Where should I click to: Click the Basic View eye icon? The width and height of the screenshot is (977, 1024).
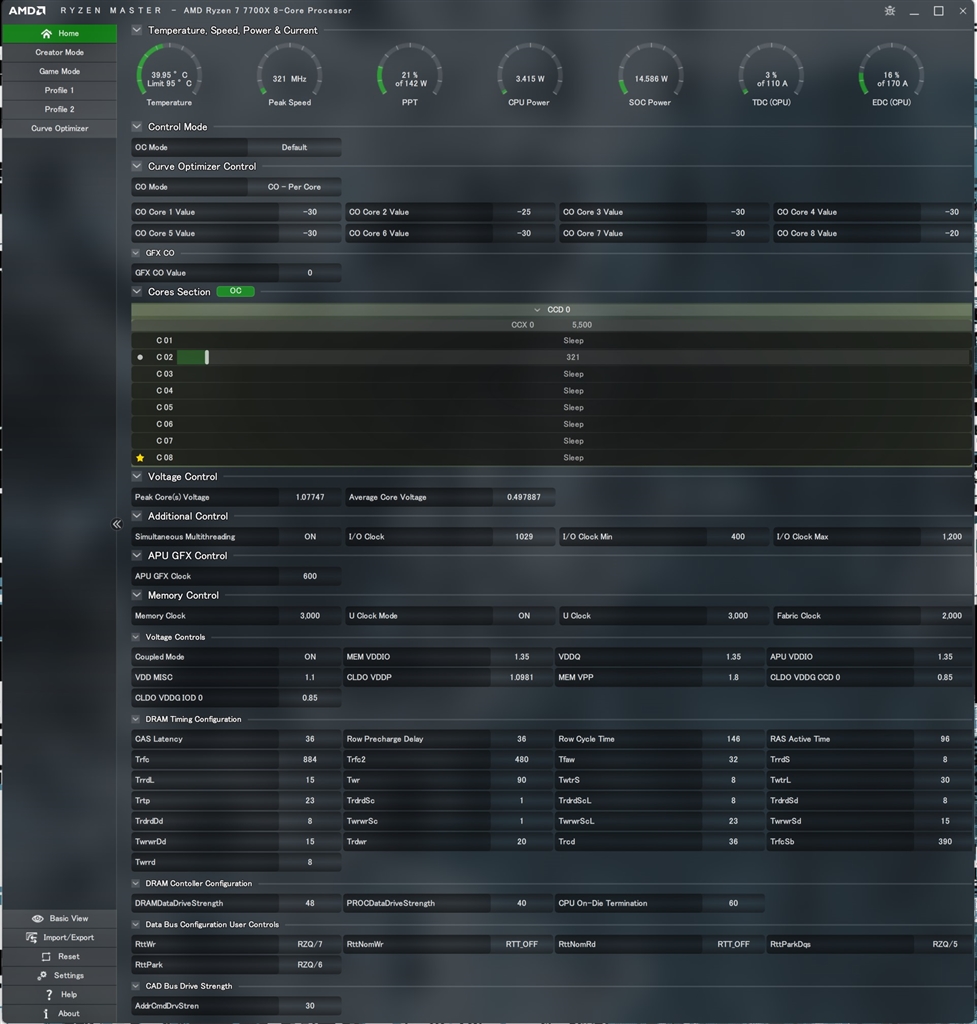click(38, 918)
